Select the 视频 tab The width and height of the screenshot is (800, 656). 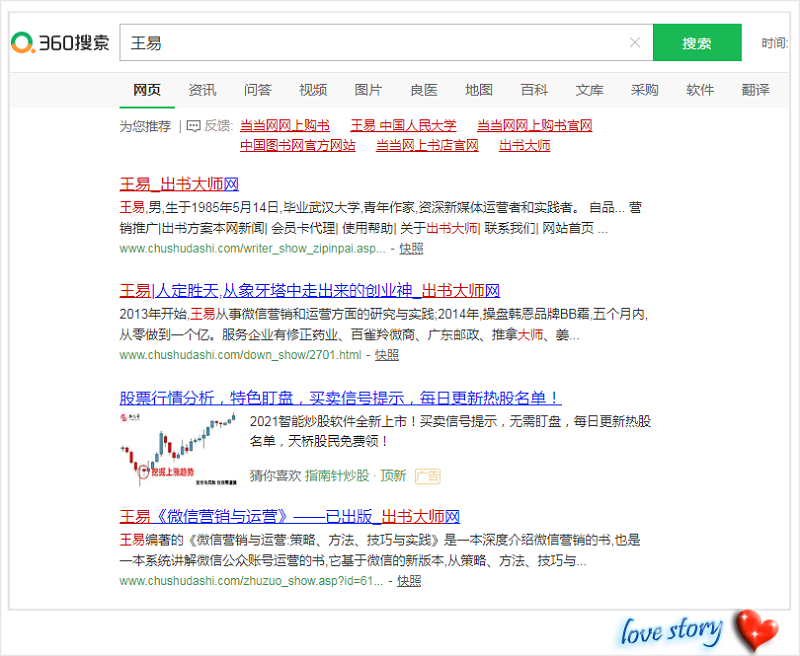click(313, 90)
